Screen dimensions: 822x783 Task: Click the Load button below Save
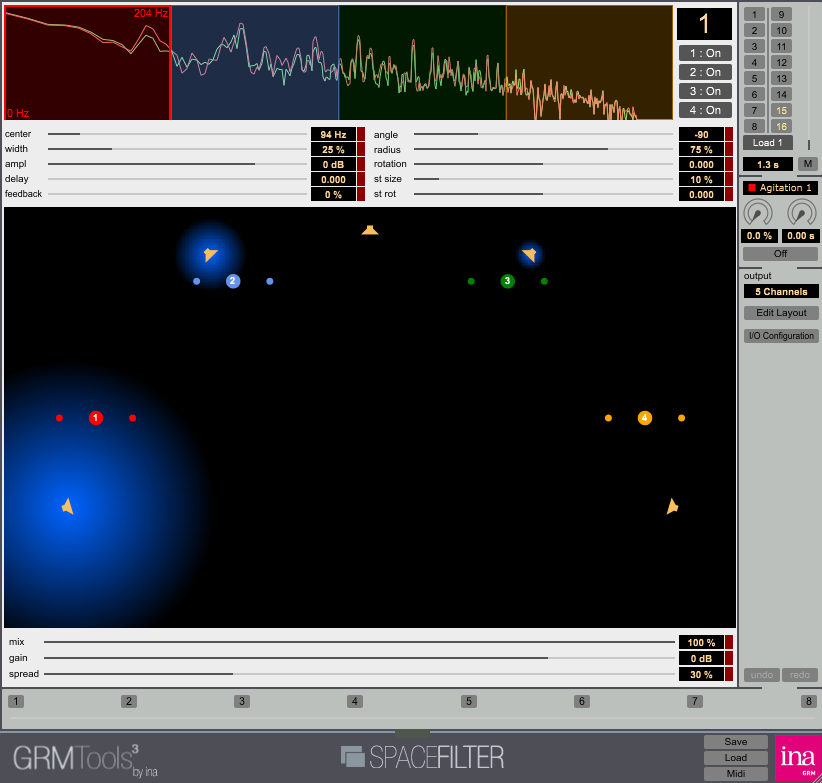(x=736, y=758)
